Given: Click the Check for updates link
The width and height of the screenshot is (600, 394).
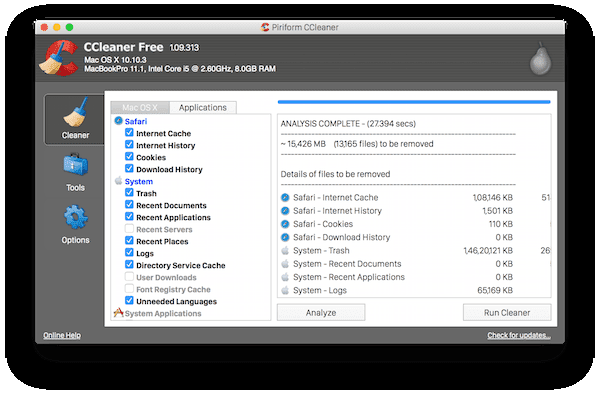Looking at the screenshot, I should point(519,335).
